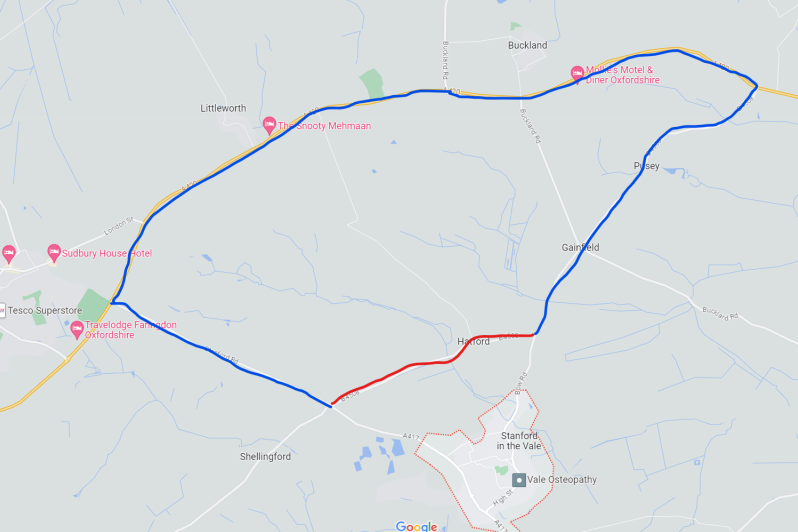The height and width of the screenshot is (532, 798).
Task: Click The Snooty Mehmaan hotel pin icon
Action: click(269, 125)
